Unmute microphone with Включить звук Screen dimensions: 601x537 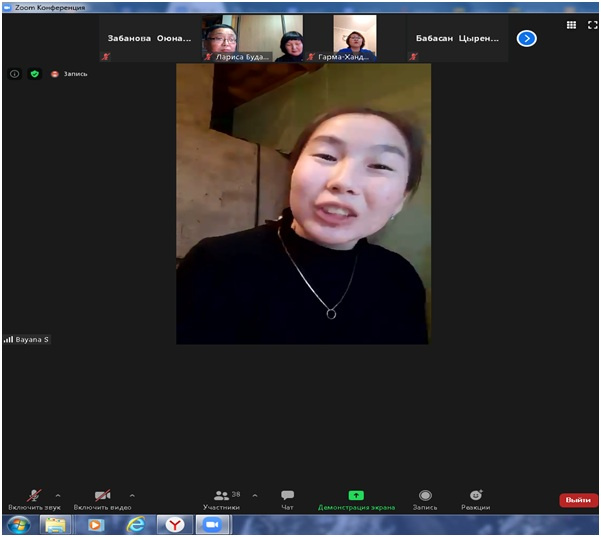pos(34,497)
